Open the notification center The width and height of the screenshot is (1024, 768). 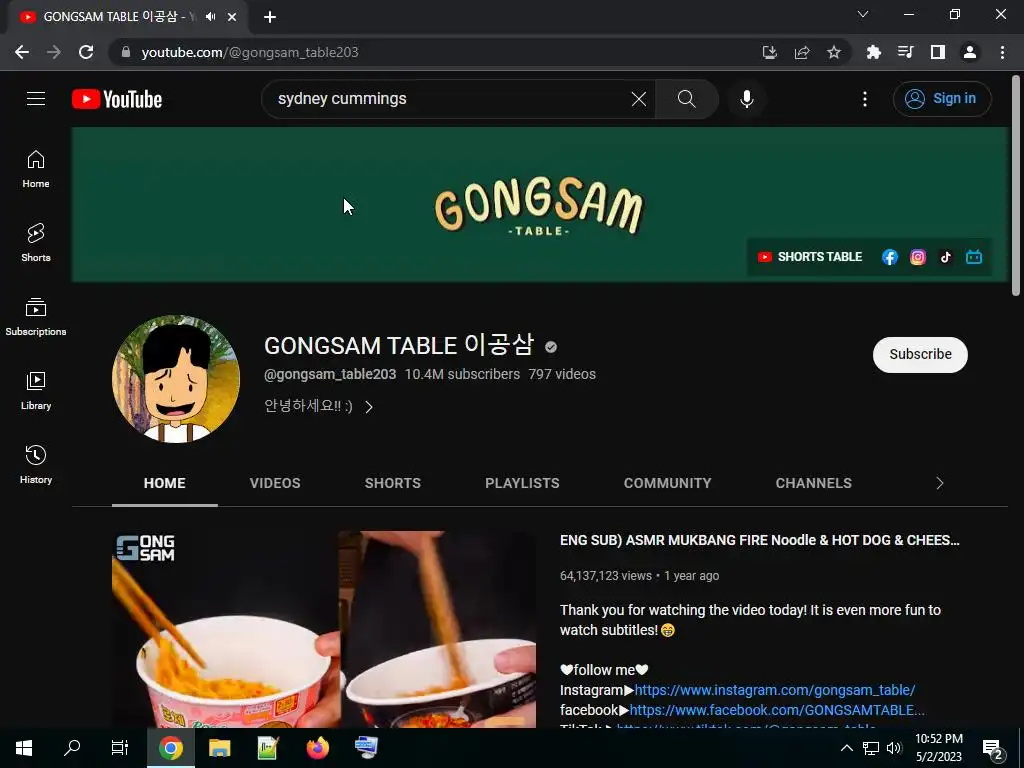tap(992, 748)
